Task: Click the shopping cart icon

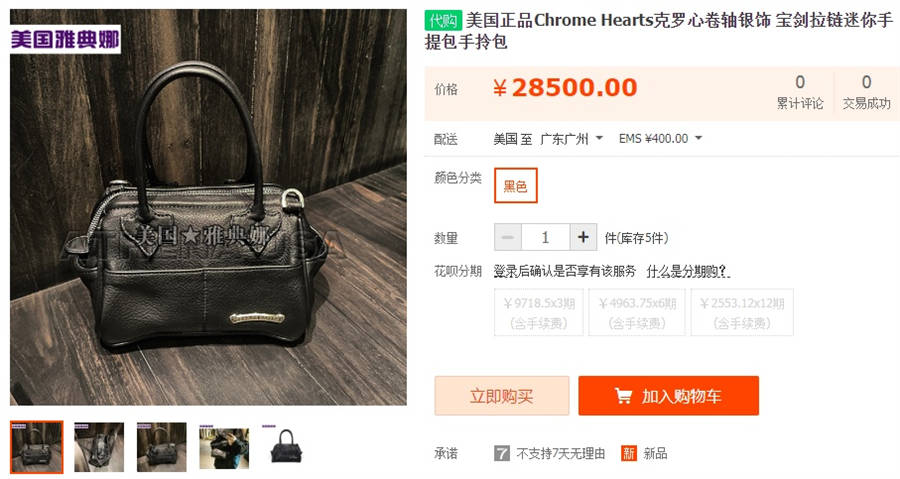Action: (x=623, y=396)
